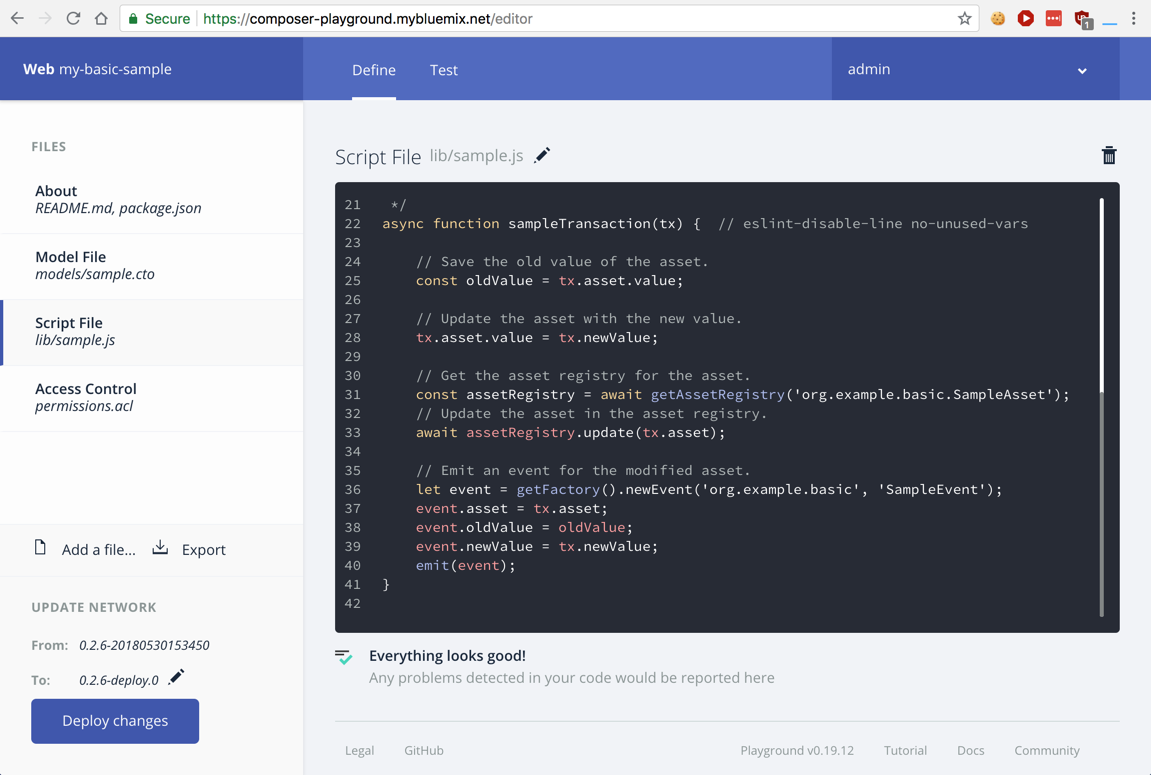Open the admin identity menu
Image resolution: width=1151 pixels, height=775 pixels.
[976, 69]
